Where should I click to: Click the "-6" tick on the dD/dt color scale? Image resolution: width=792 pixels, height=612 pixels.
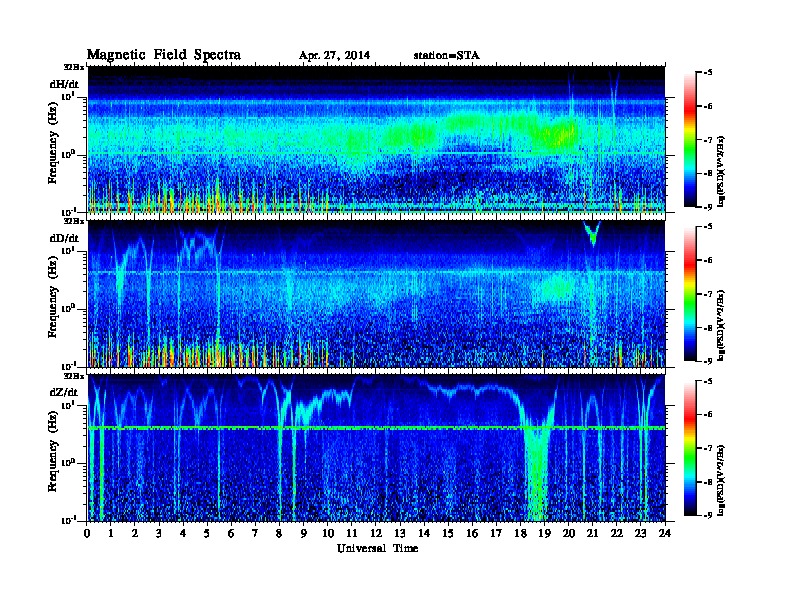[708, 260]
